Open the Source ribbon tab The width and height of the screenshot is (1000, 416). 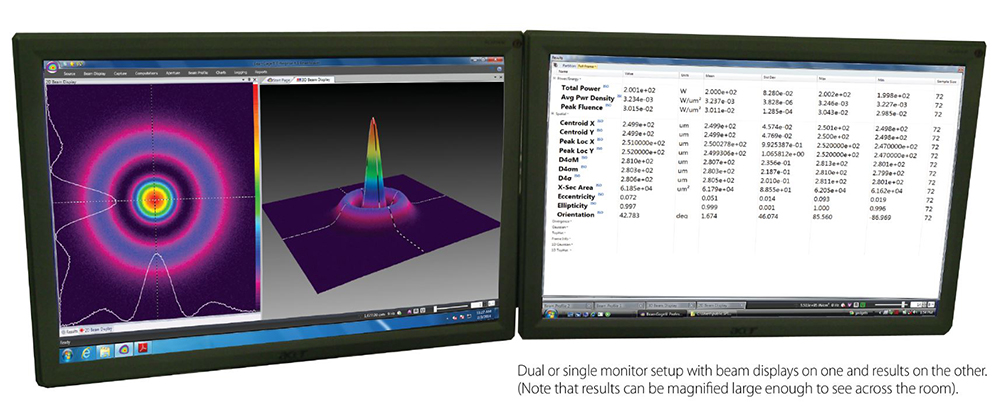[x=70, y=73]
